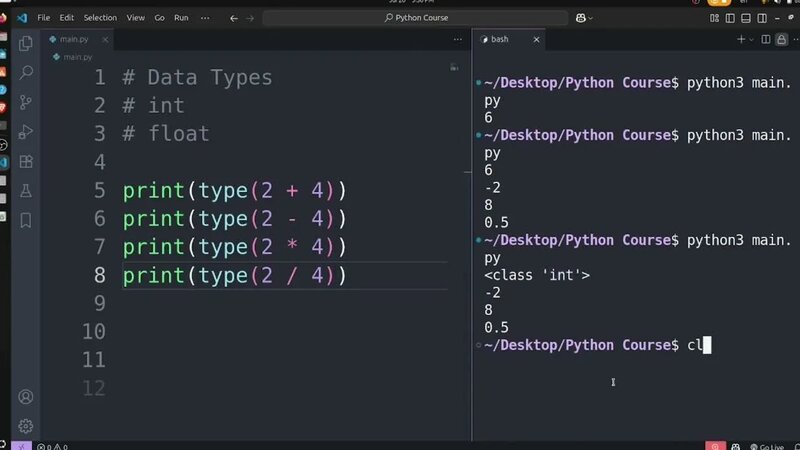Viewport: 800px width, 450px height.
Task: Open the Testing flask icon
Action: pyautogui.click(x=26, y=191)
